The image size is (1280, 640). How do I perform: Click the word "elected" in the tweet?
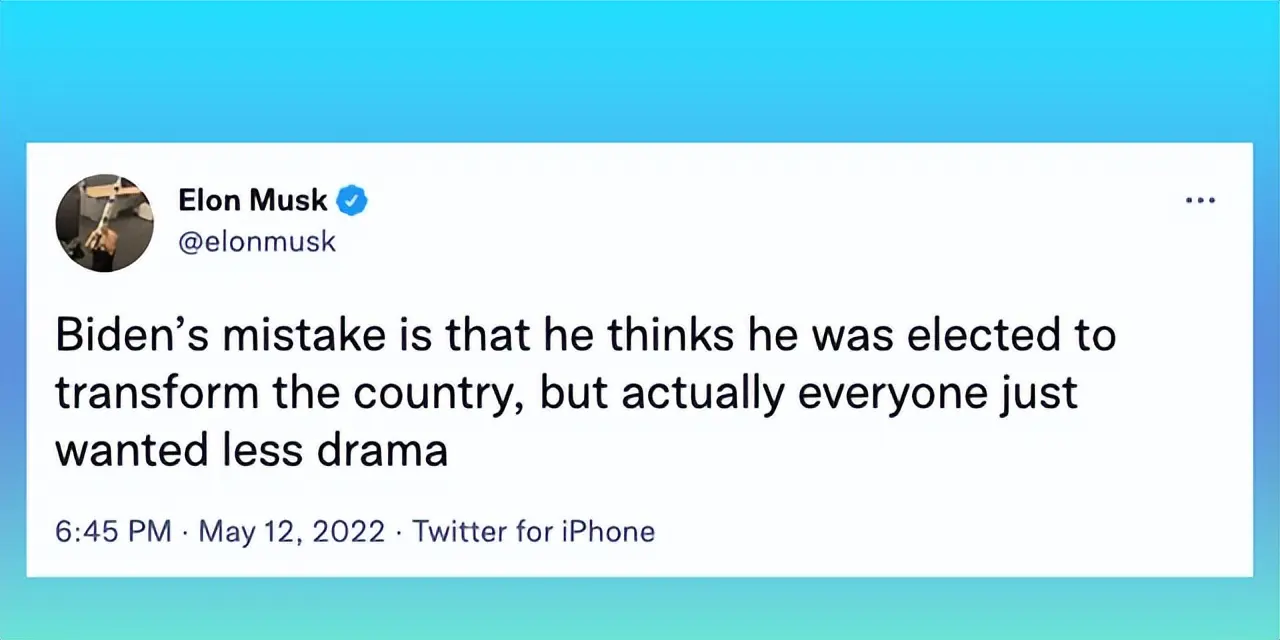977,336
